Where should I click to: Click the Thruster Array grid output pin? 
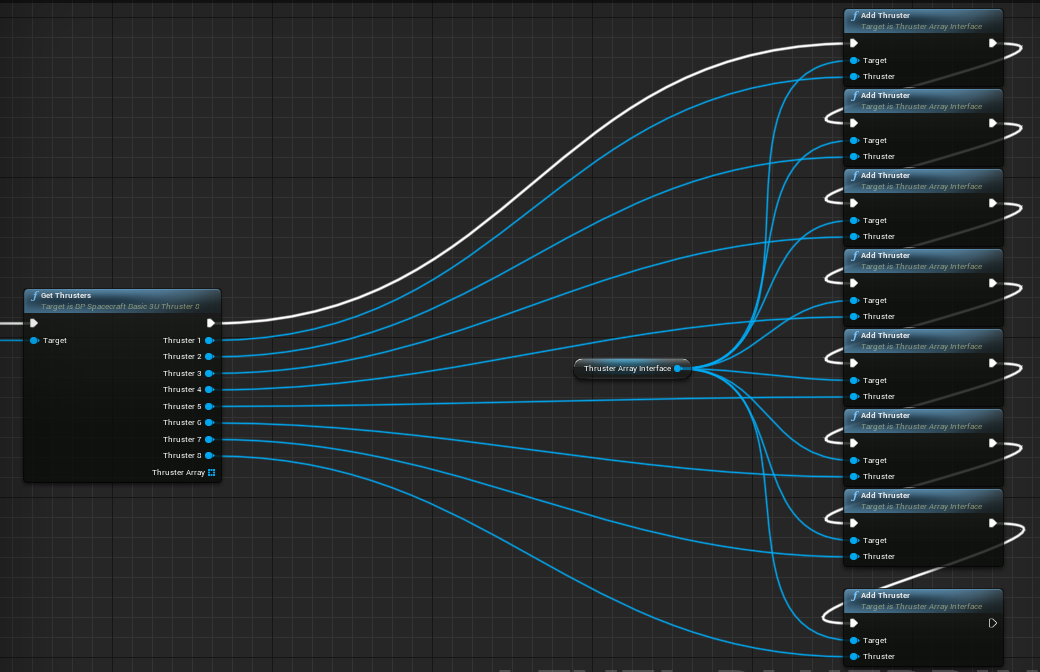(212, 472)
